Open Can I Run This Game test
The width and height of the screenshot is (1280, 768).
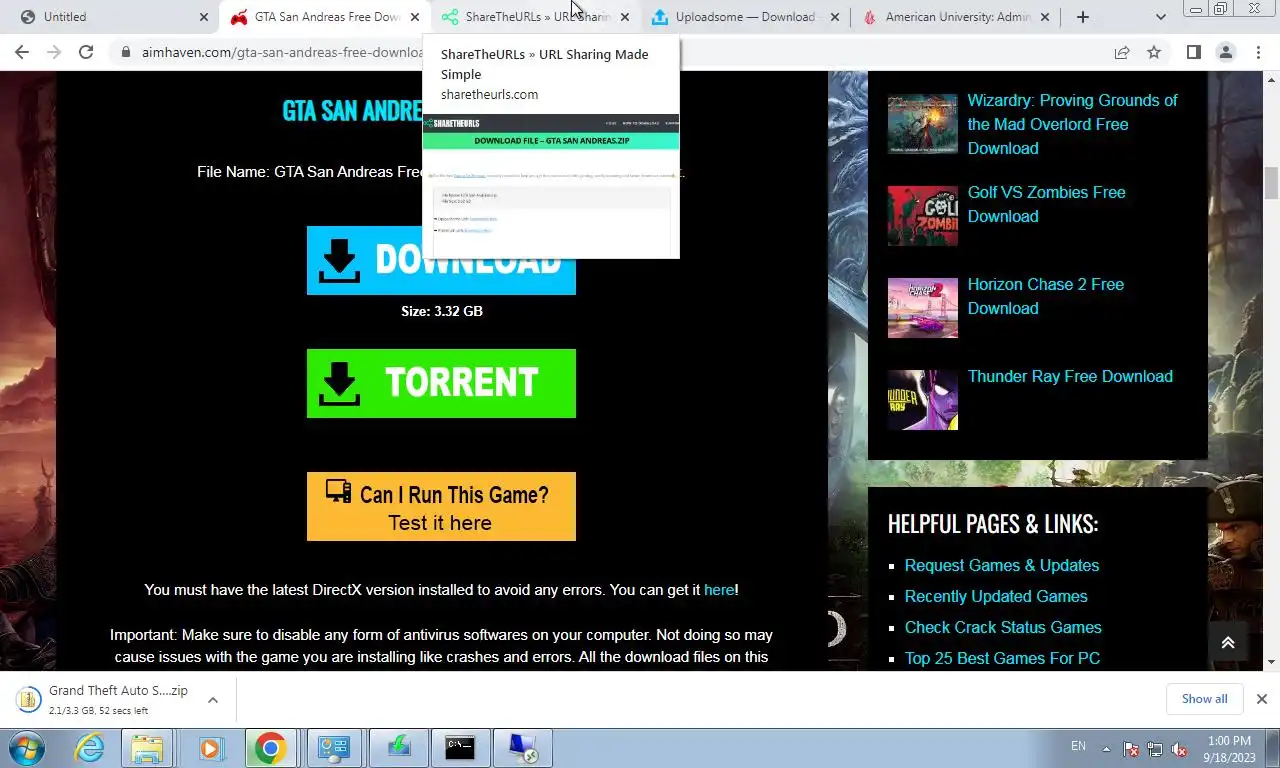(x=441, y=507)
